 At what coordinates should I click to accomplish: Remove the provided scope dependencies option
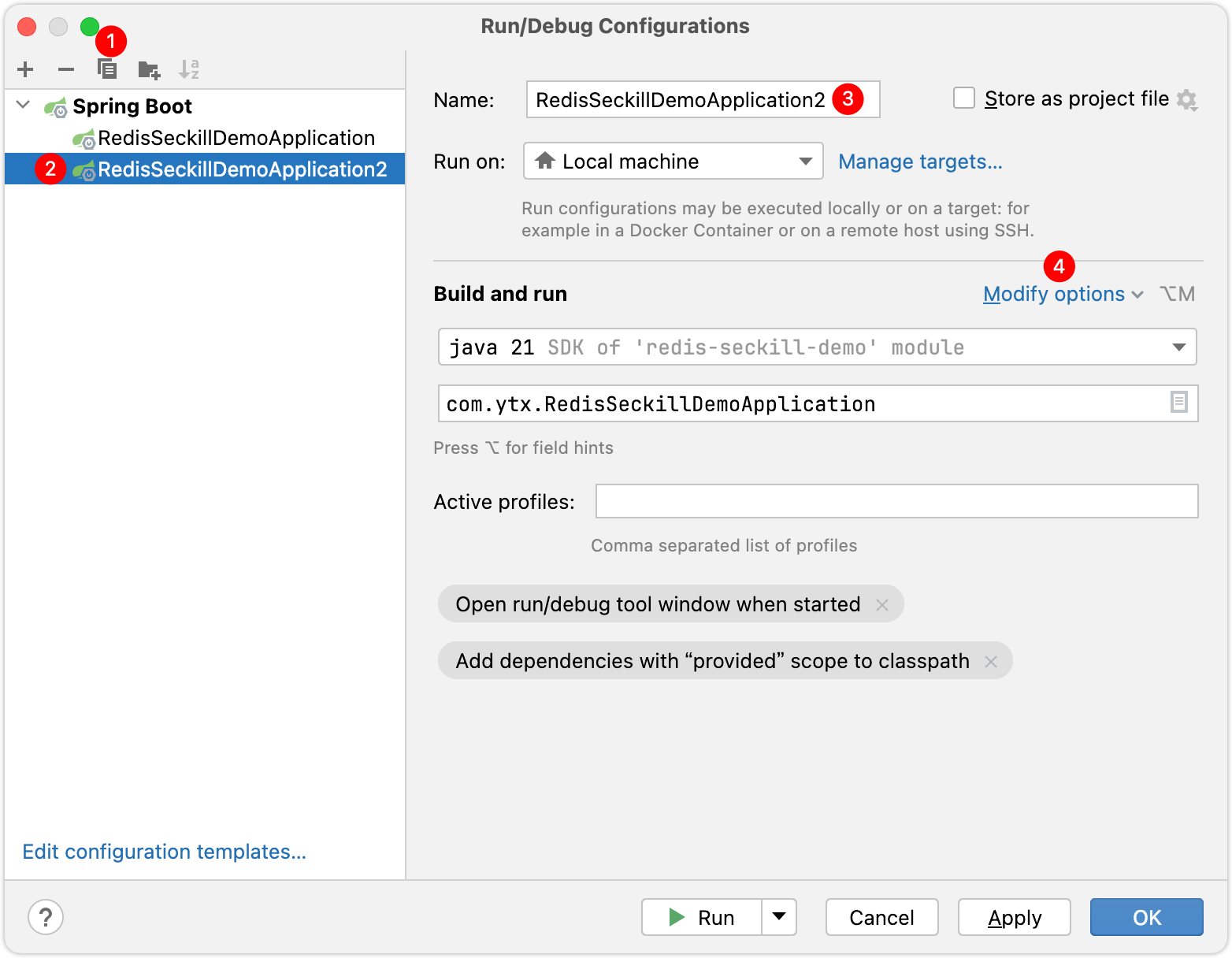(992, 661)
